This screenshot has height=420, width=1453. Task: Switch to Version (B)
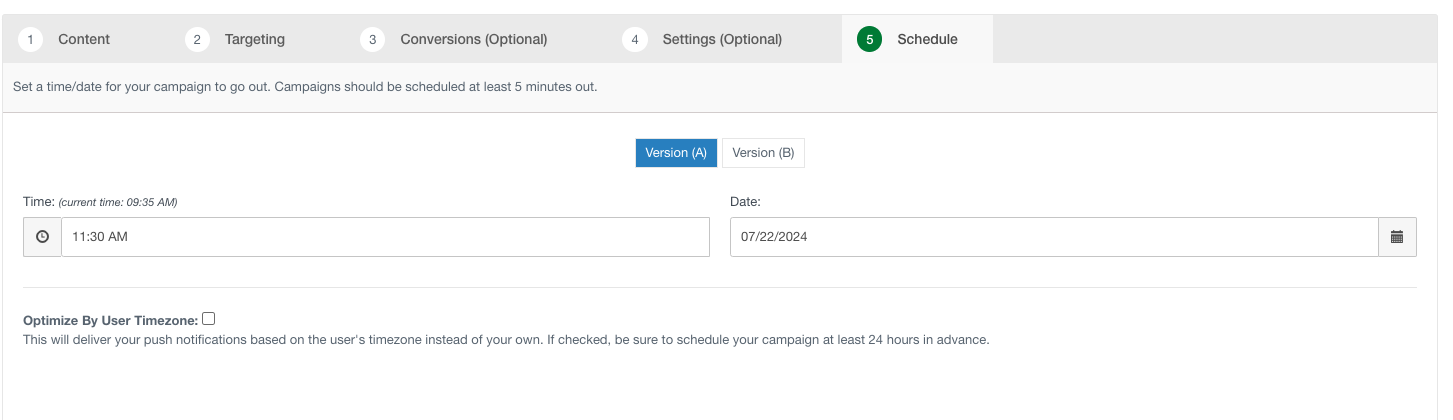point(763,153)
